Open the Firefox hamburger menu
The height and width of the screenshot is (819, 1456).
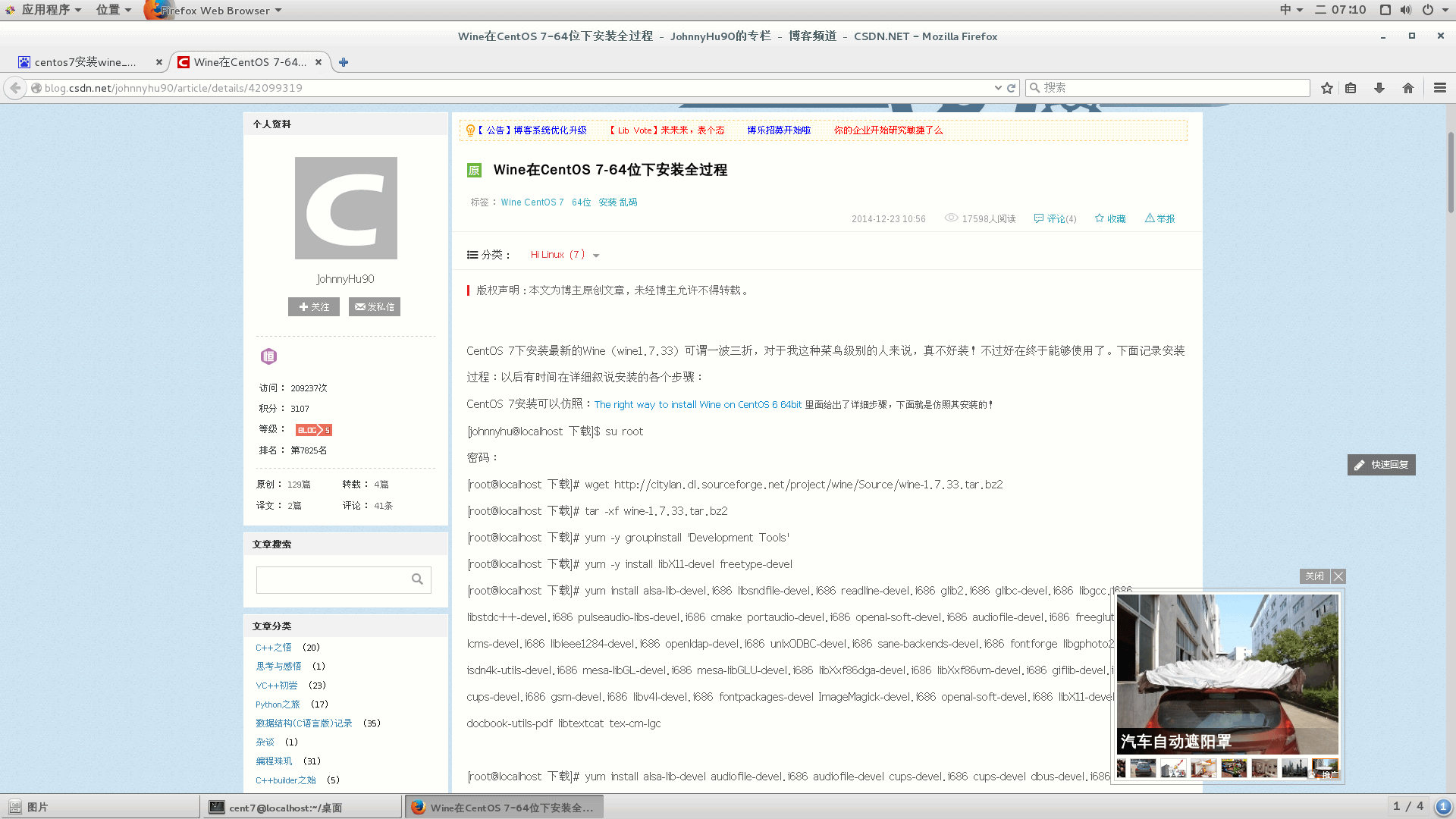(1440, 88)
